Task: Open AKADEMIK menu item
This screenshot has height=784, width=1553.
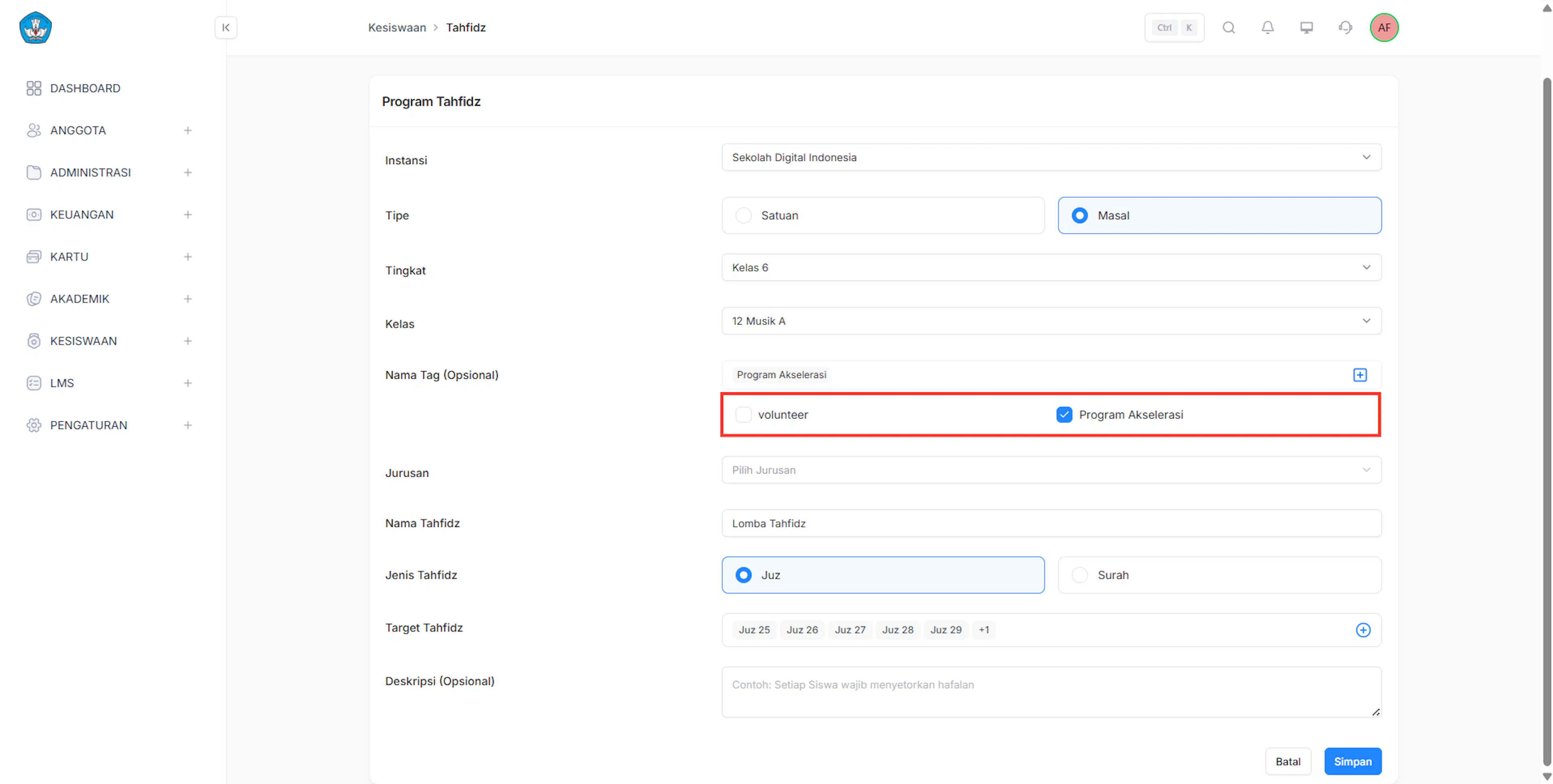Action: pyautogui.click(x=80, y=300)
